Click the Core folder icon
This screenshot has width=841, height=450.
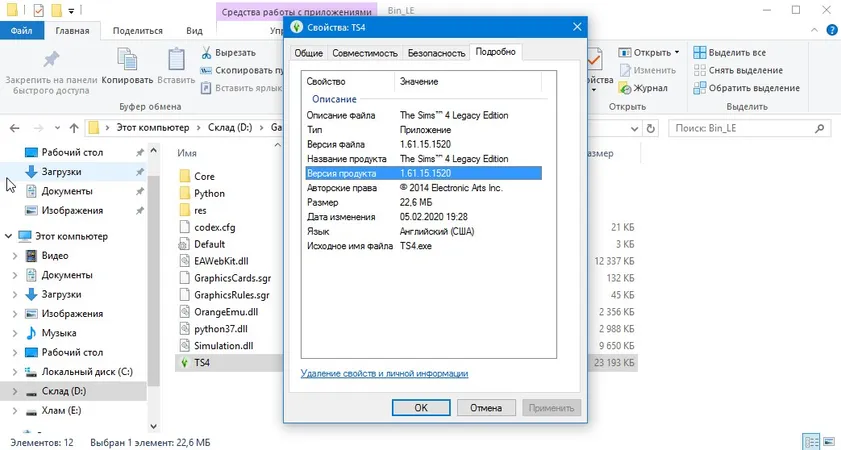(x=185, y=176)
